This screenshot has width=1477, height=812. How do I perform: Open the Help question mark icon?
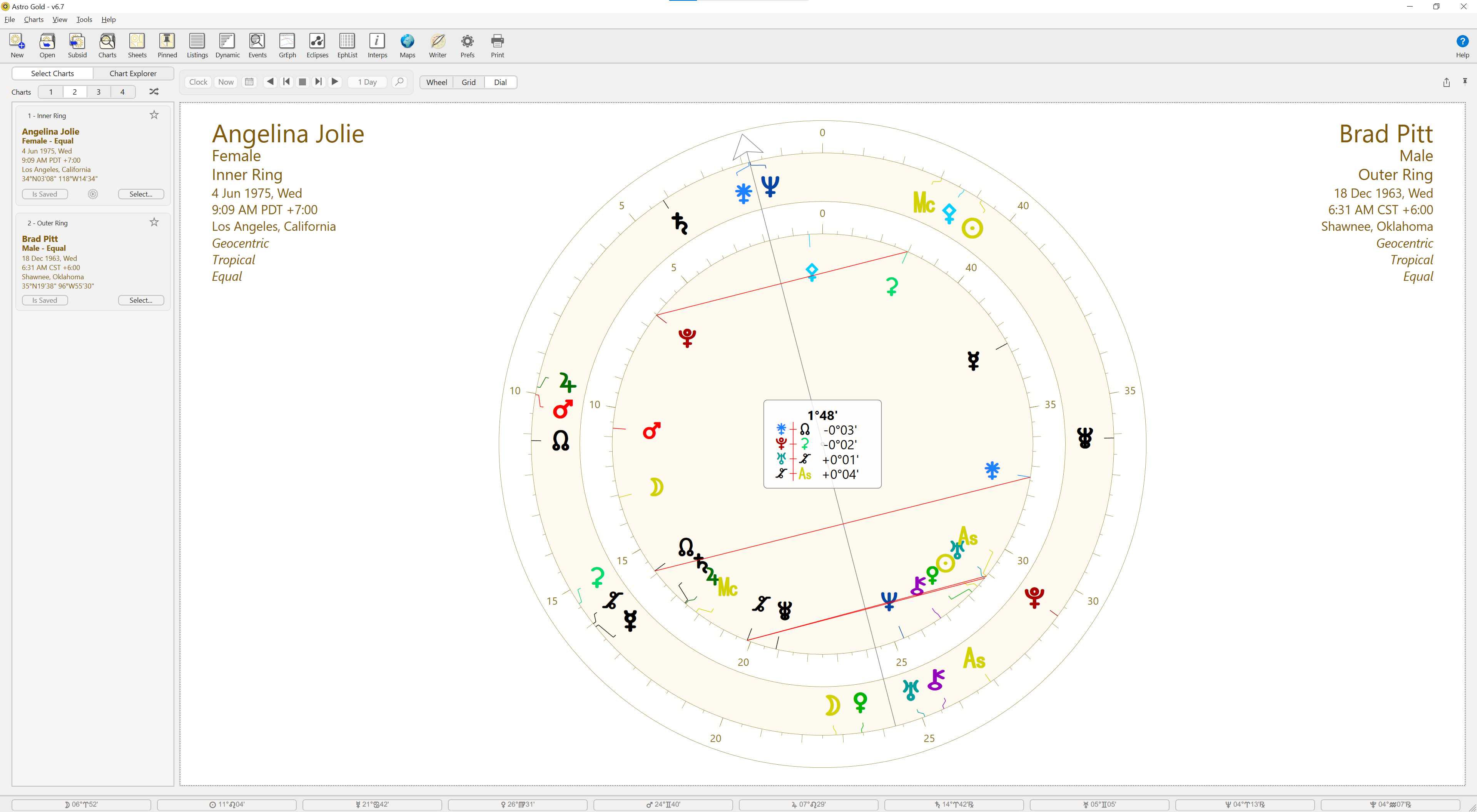click(x=1462, y=46)
